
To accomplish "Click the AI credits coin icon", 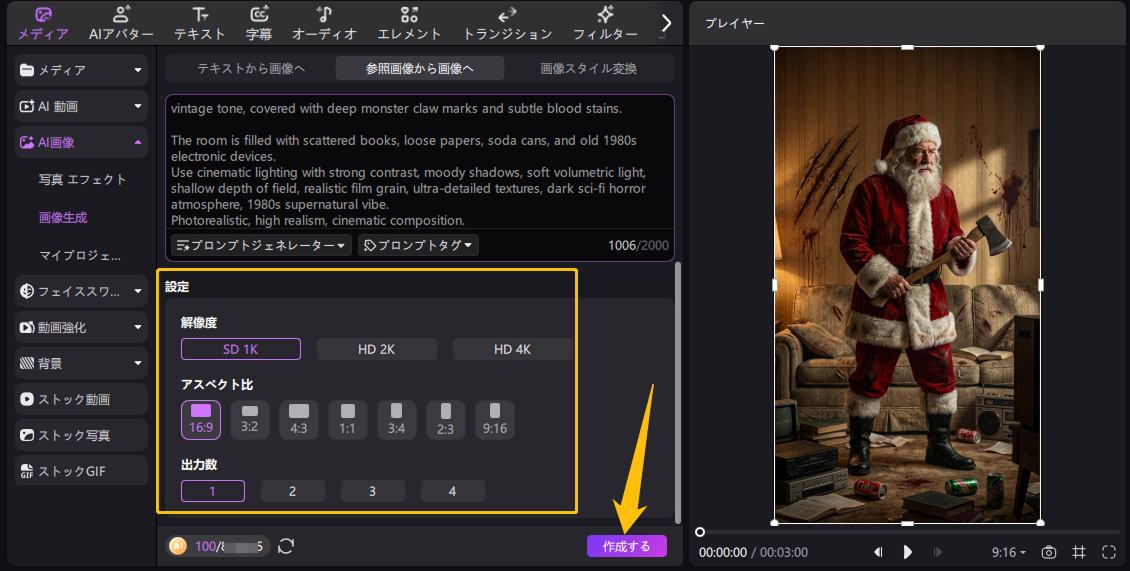I will pyautogui.click(x=177, y=546).
